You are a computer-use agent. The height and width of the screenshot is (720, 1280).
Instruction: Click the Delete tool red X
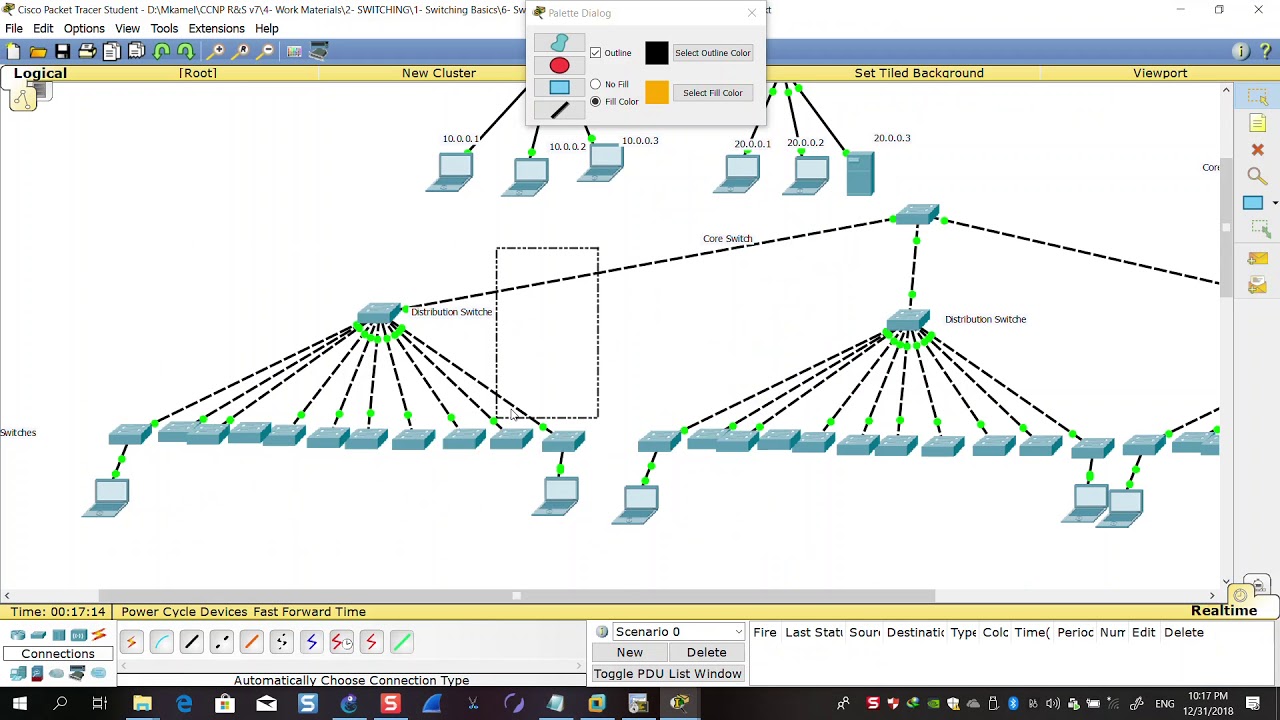coord(1257,150)
